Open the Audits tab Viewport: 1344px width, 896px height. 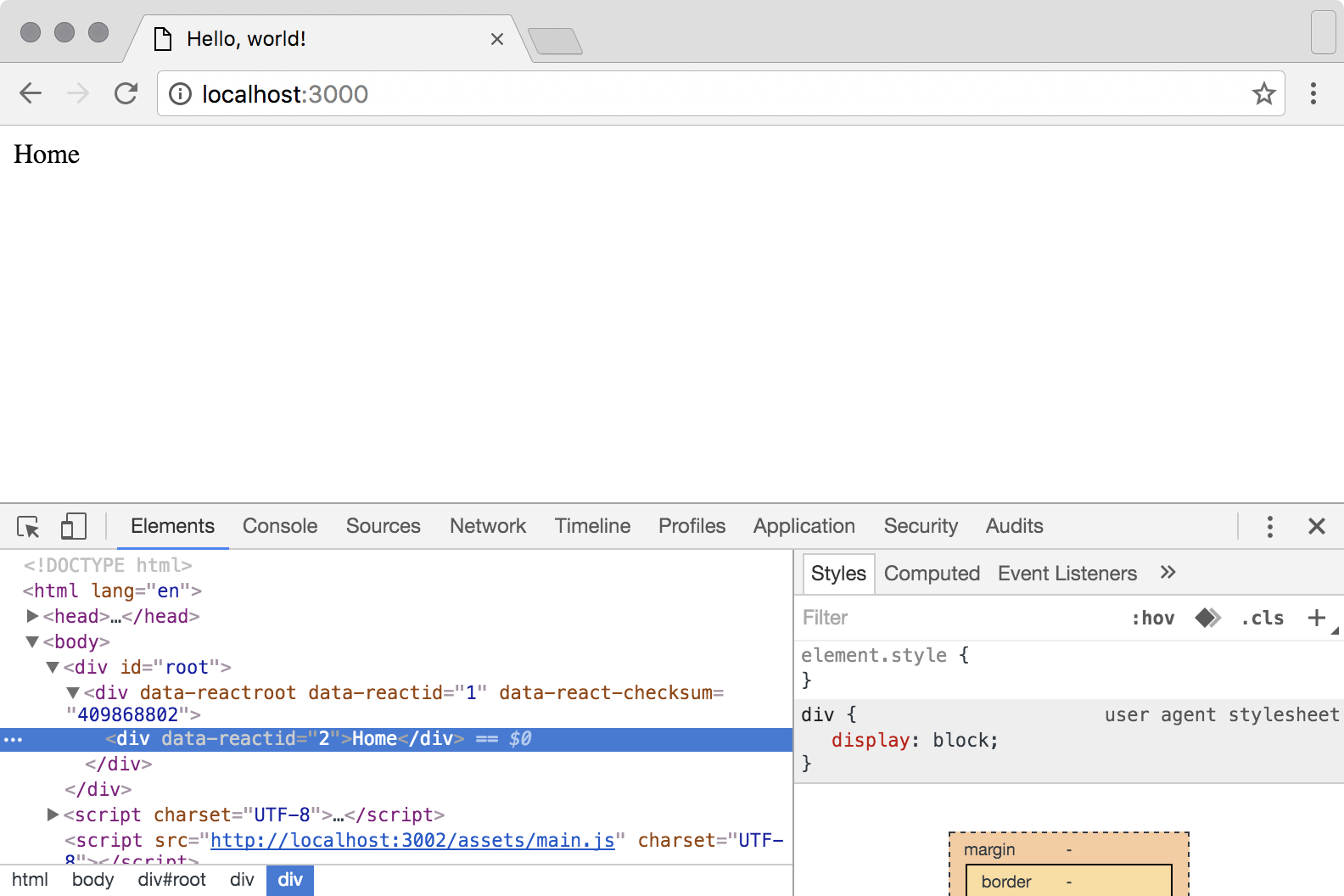click(x=1014, y=526)
